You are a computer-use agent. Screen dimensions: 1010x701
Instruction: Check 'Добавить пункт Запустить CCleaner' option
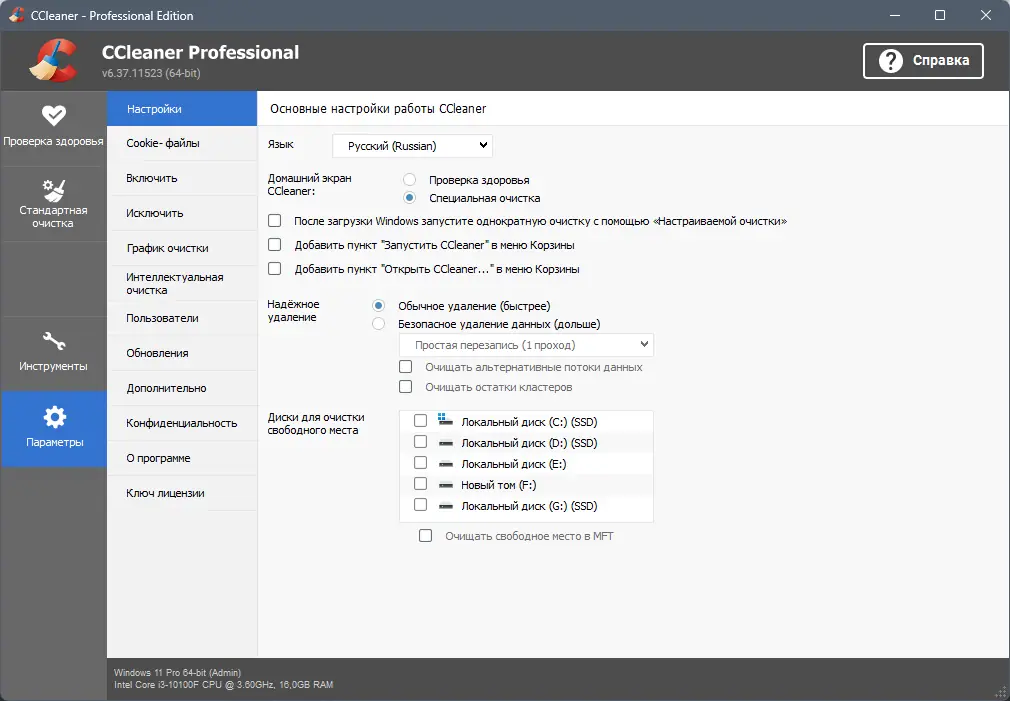[x=275, y=244]
